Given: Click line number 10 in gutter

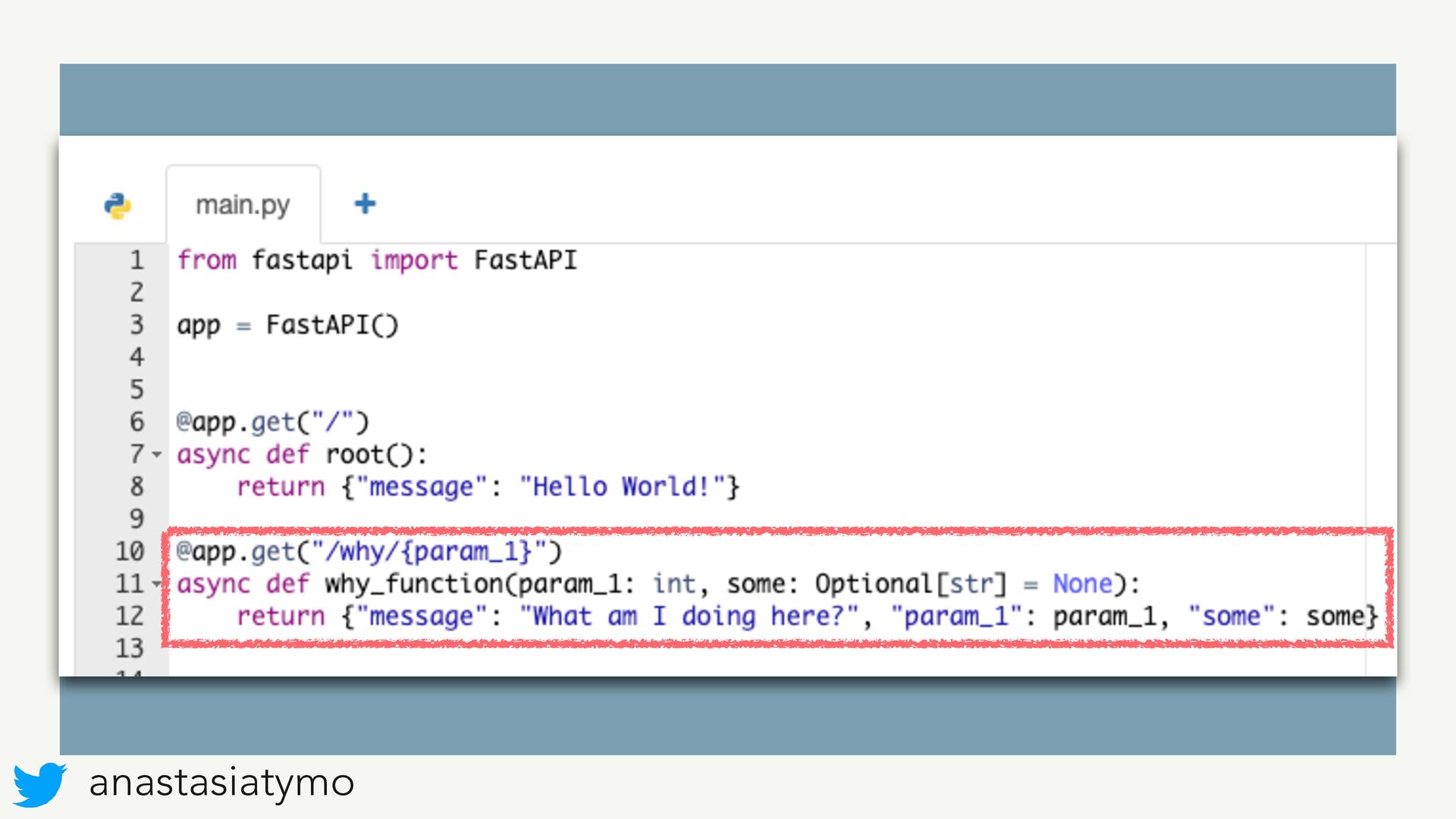Looking at the screenshot, I should 130,551.
